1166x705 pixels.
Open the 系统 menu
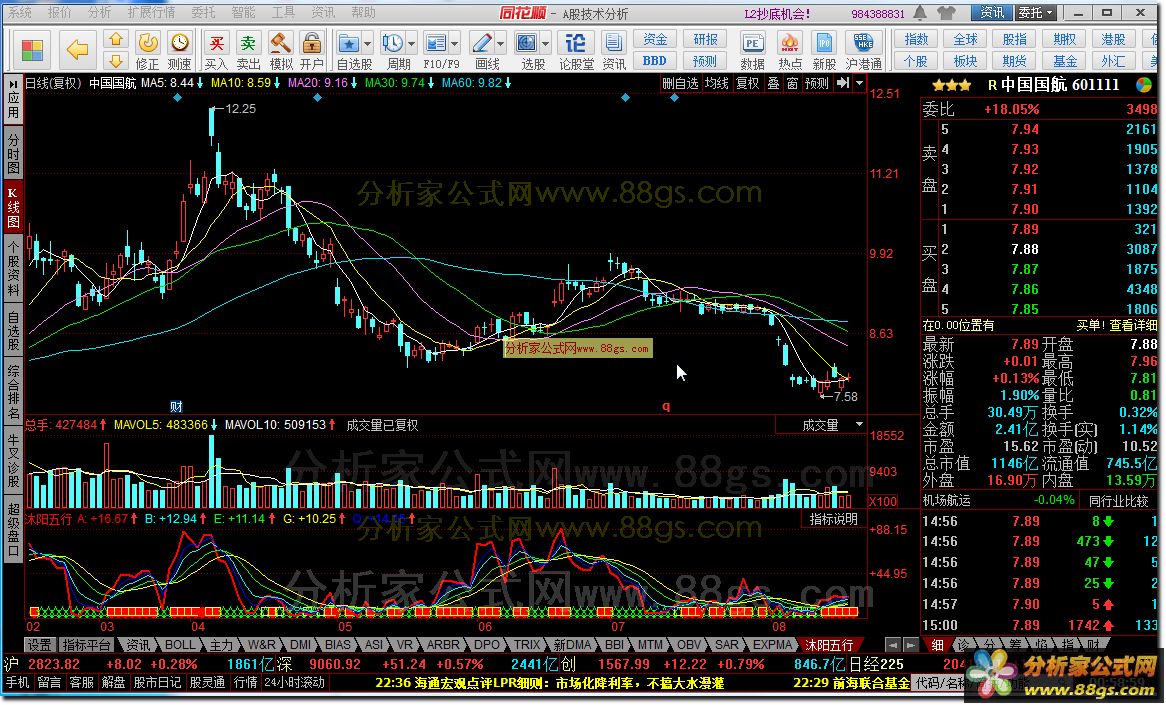[x=19, y=13]
